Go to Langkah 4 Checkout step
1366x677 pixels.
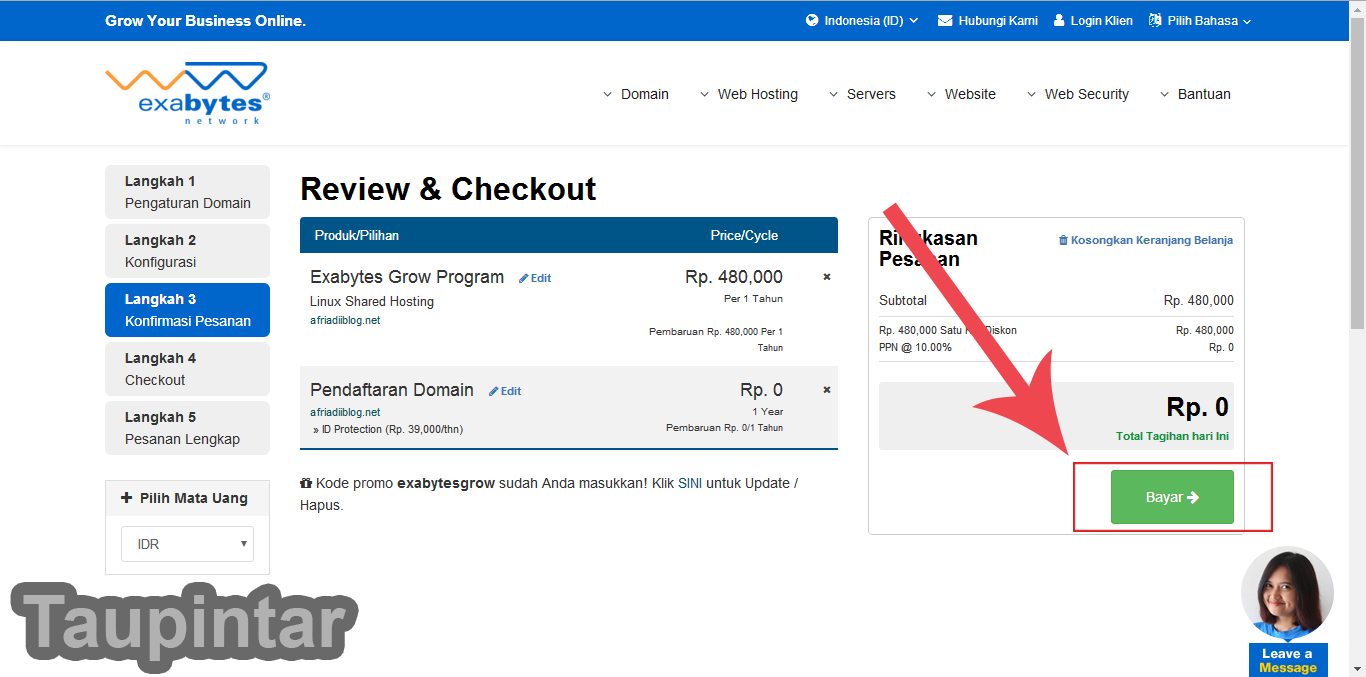pyautogui.click(x=187, y=369)
